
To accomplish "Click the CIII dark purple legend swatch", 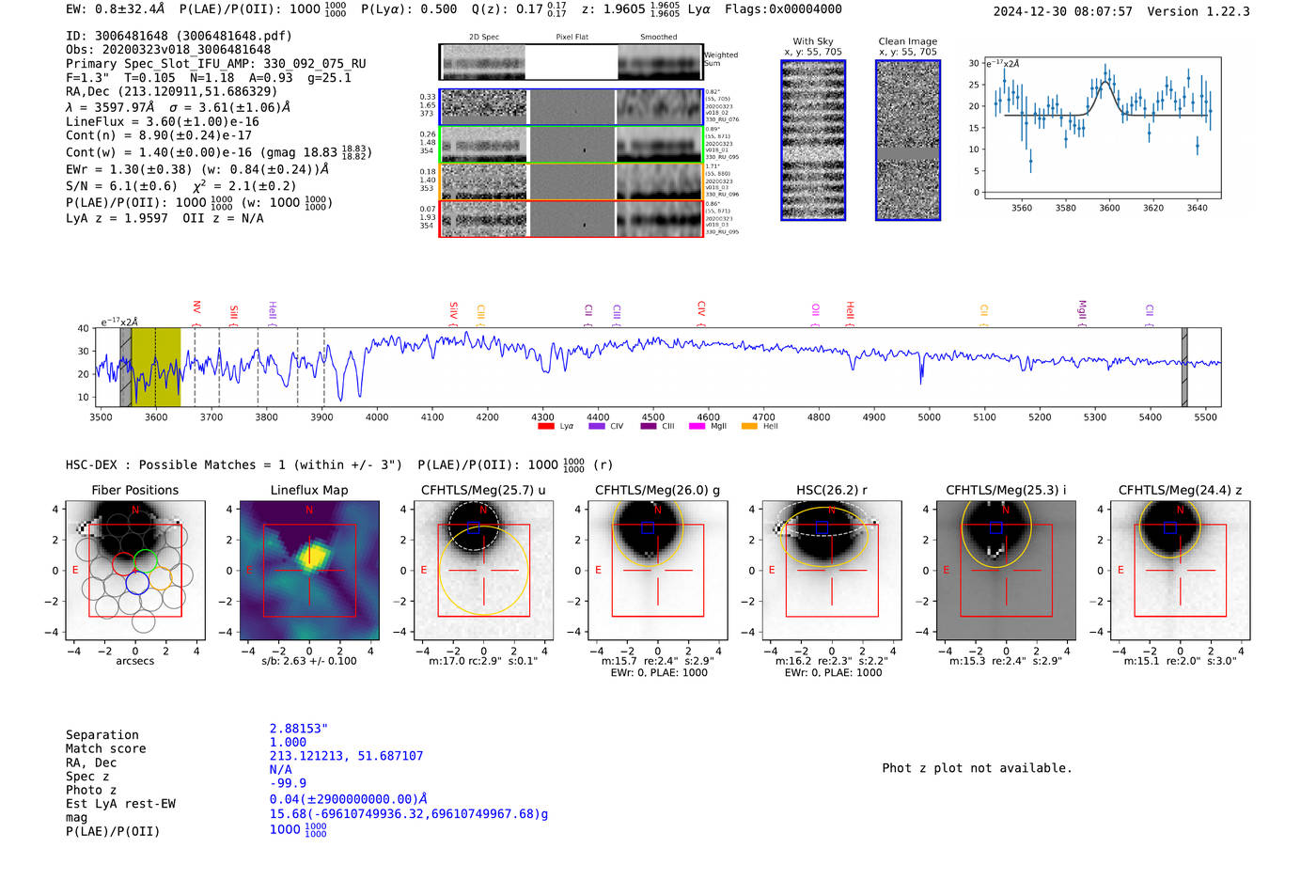I will [x=648, y=426].
